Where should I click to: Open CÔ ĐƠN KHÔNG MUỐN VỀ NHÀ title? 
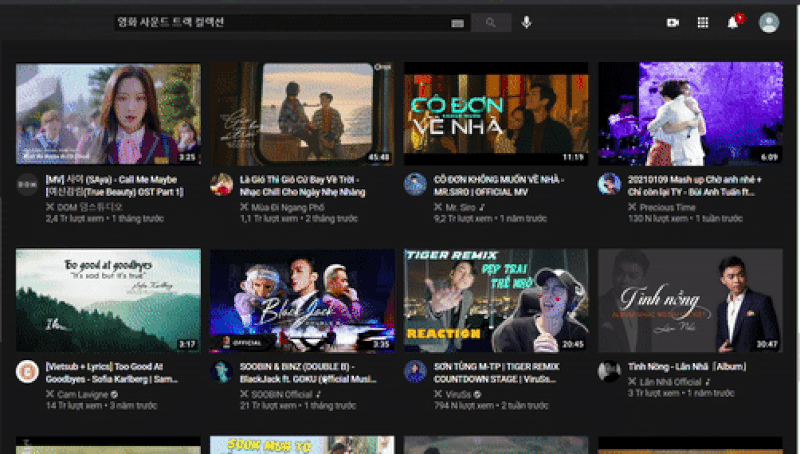498,186
